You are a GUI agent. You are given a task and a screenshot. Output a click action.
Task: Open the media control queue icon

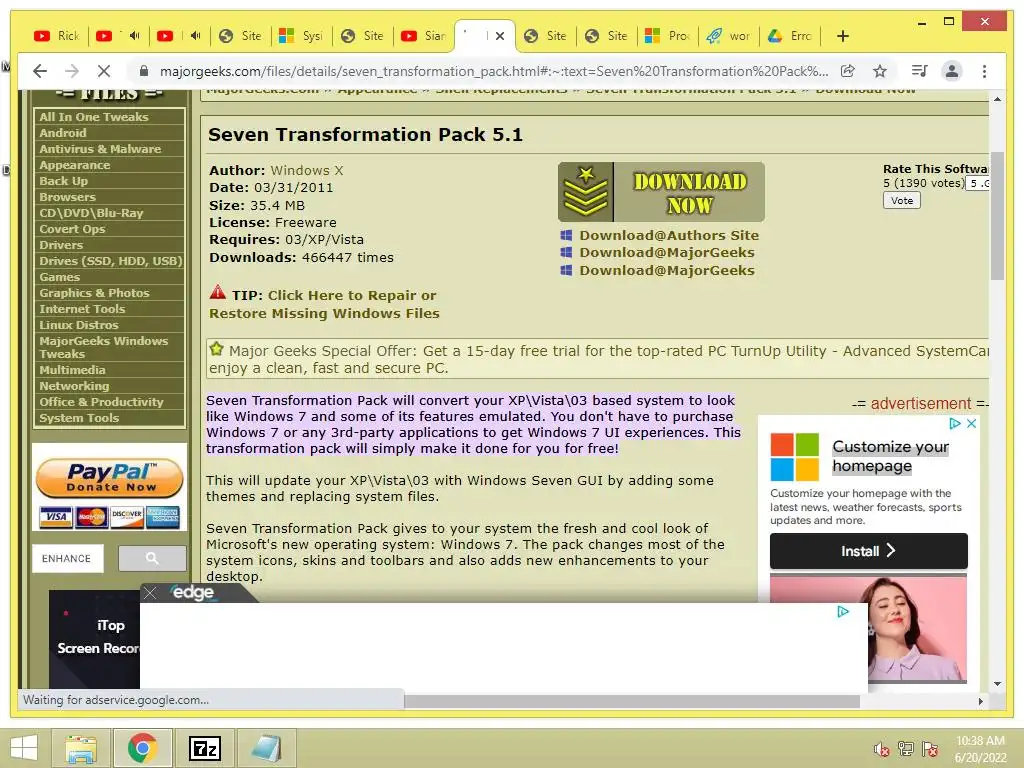pyautogui.click(x=920, y=71)
